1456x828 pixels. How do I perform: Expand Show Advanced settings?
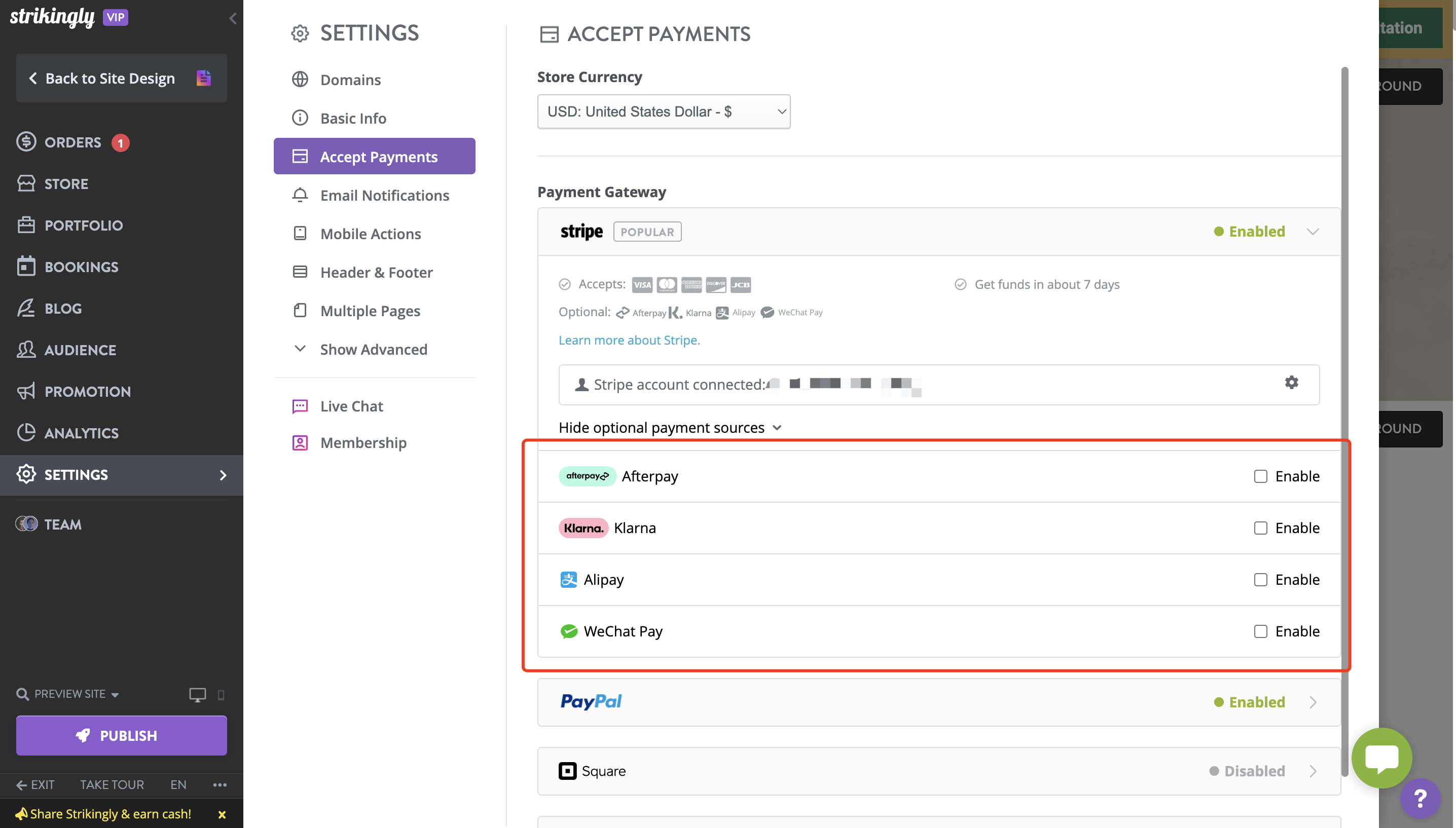coord(360,349)
